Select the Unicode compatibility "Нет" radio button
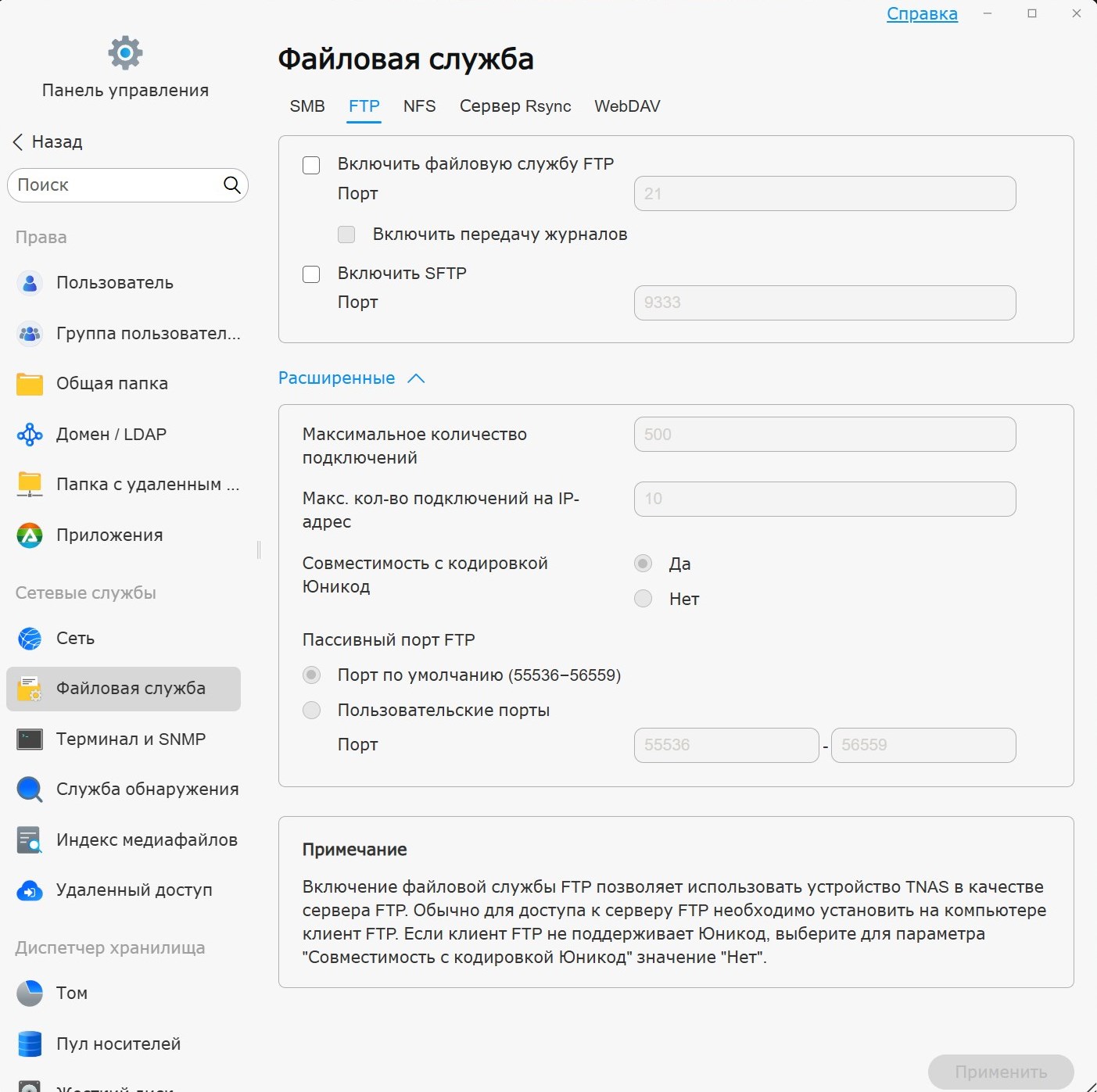This screenshot has width=1097, height=1092. pyautogui.click(x=644, y=599)
